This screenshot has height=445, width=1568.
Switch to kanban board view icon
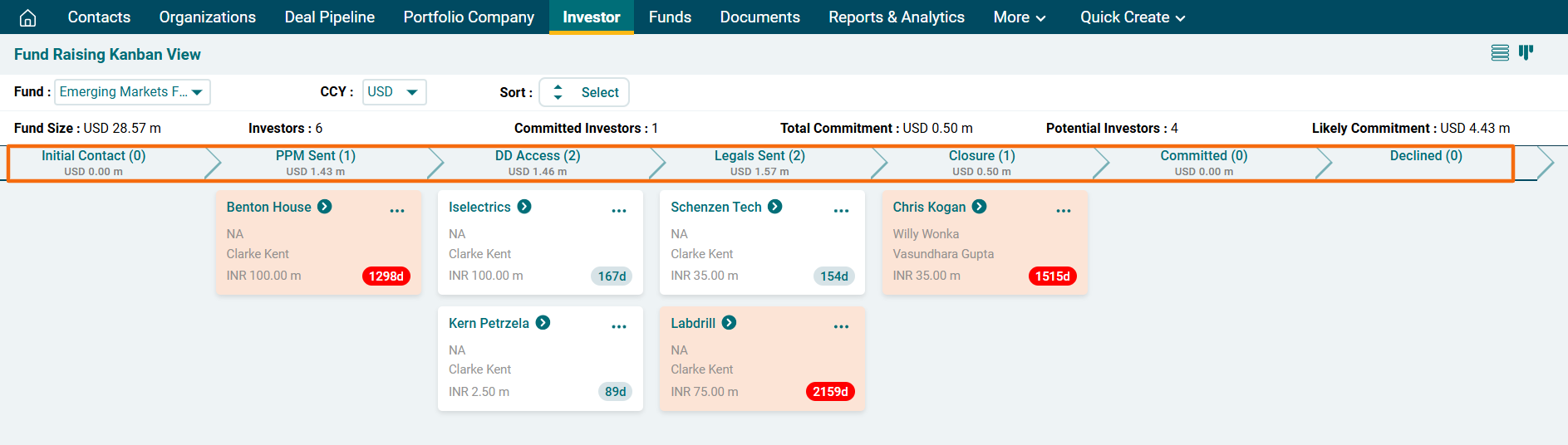pos(1526,53)
